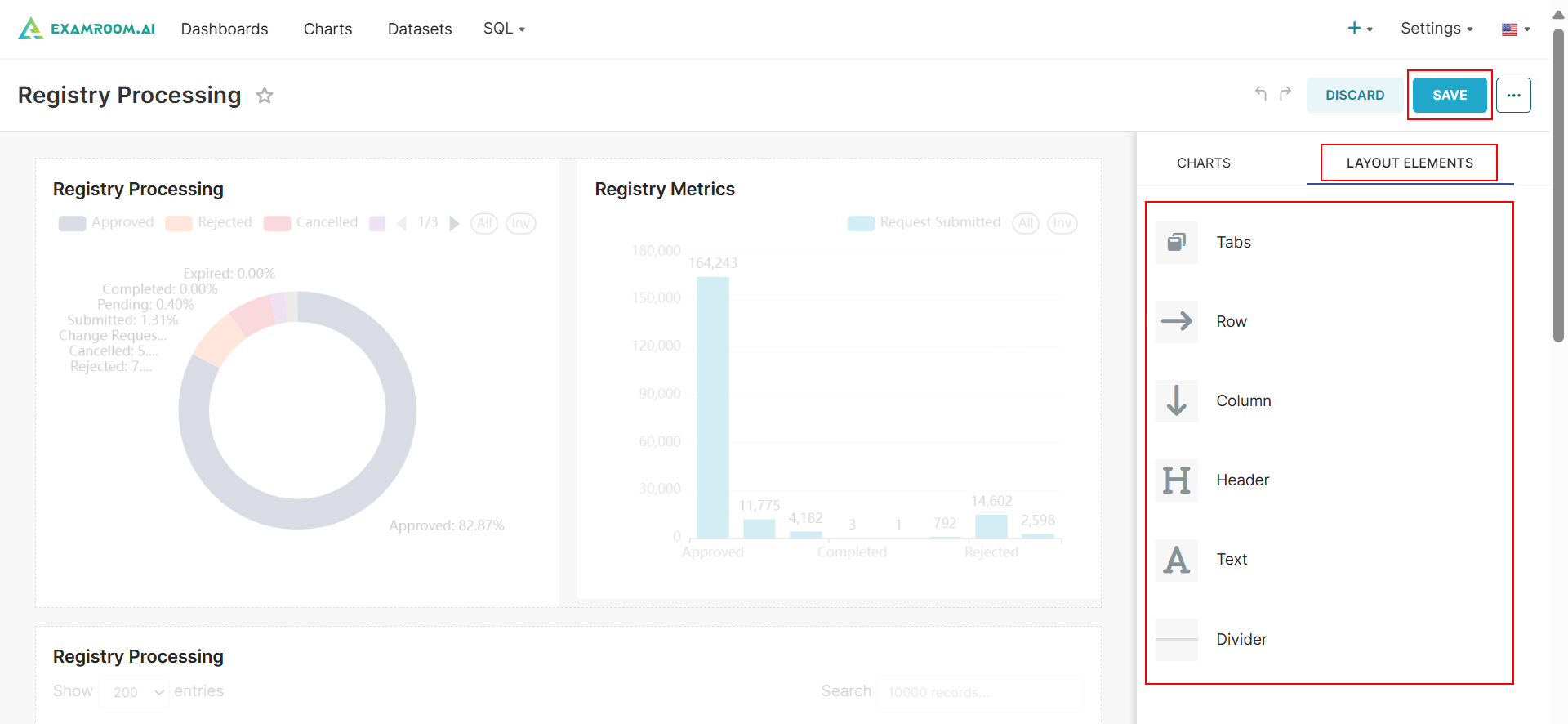
Task: Open the Charts page from navbar
Action: tap(328, 29)
